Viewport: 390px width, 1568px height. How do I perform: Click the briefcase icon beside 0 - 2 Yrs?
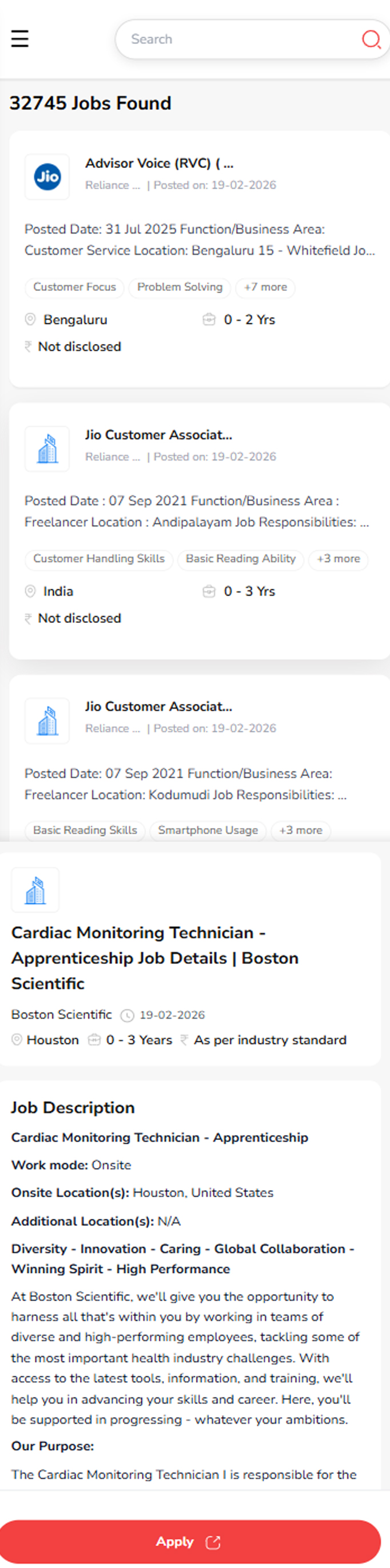209,319
